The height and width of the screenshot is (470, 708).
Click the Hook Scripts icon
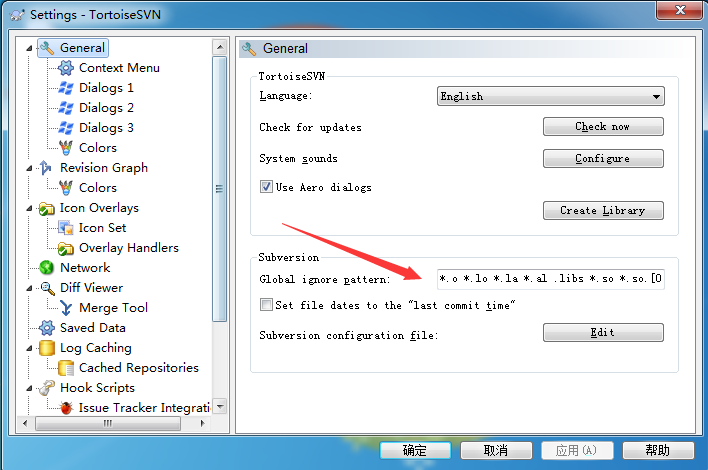[x=47, y=388]
